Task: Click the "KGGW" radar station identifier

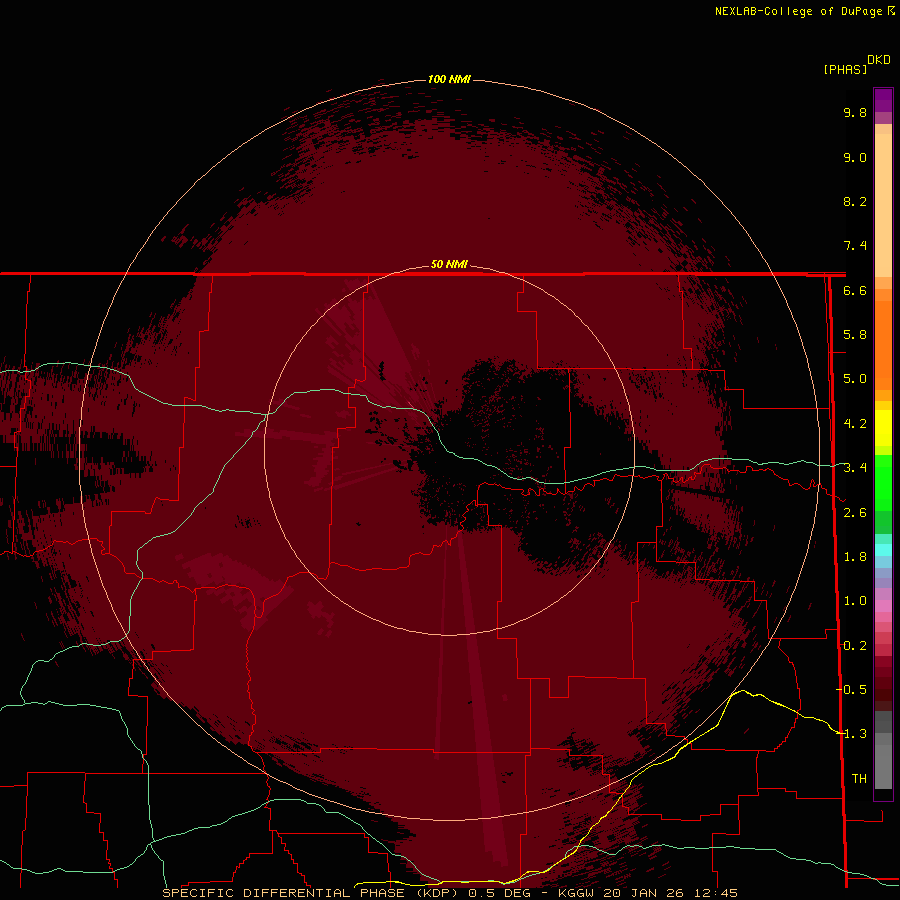Action: tap(576, 893)
